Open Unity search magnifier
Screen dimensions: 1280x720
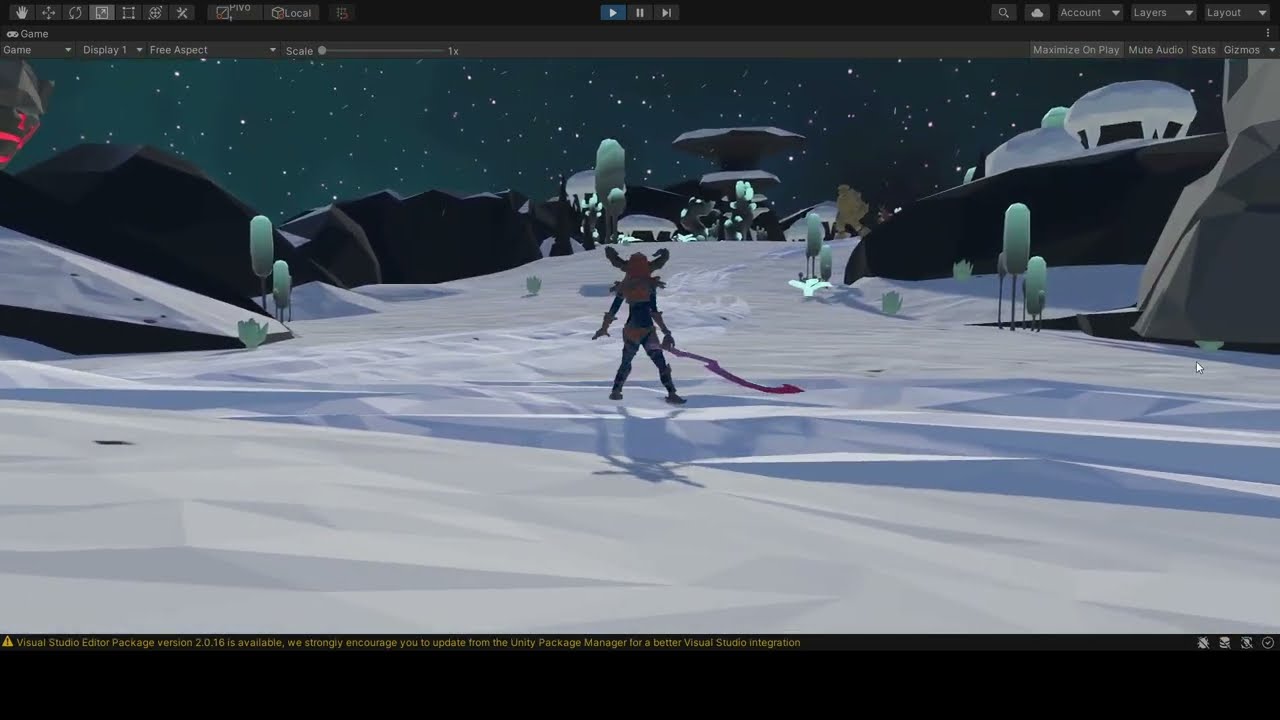[1003, 13]
